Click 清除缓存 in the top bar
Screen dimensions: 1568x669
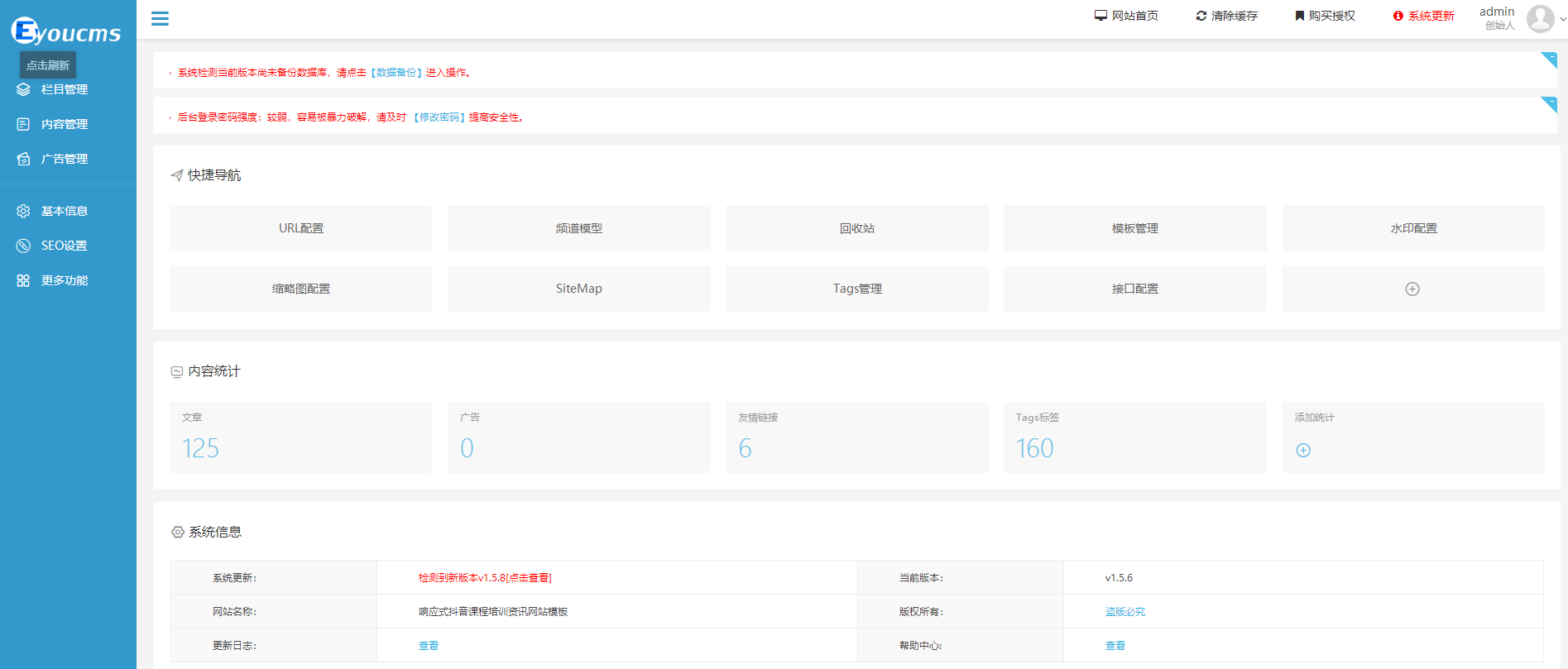(1234, 16)
